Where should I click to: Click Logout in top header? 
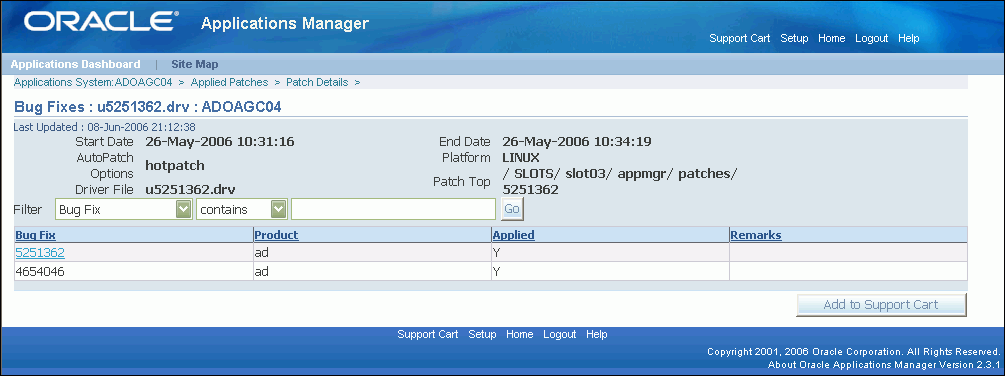(x=872, y=38)
